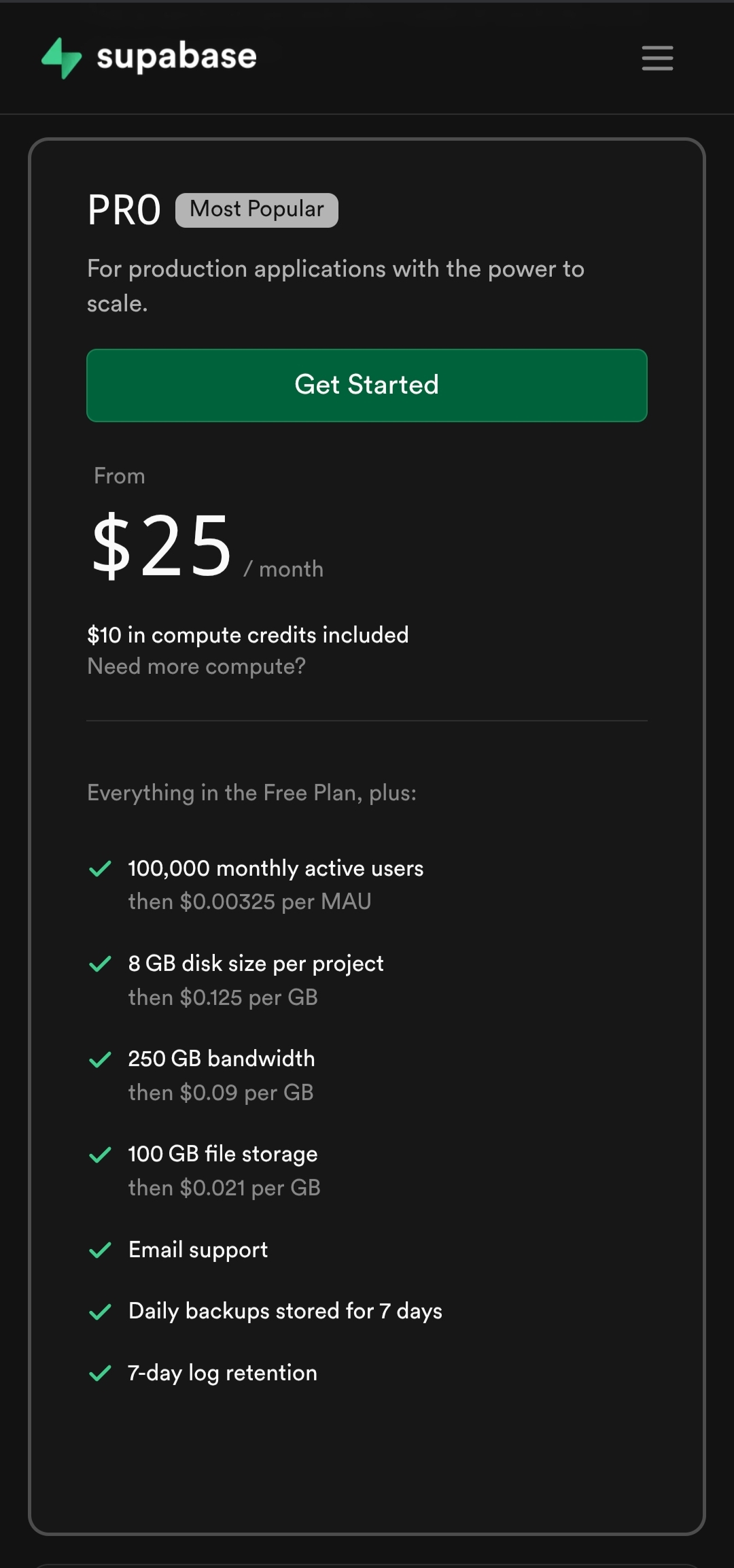Open the Need more compute? link
The image size is (734, 1568).
point(196,666)
